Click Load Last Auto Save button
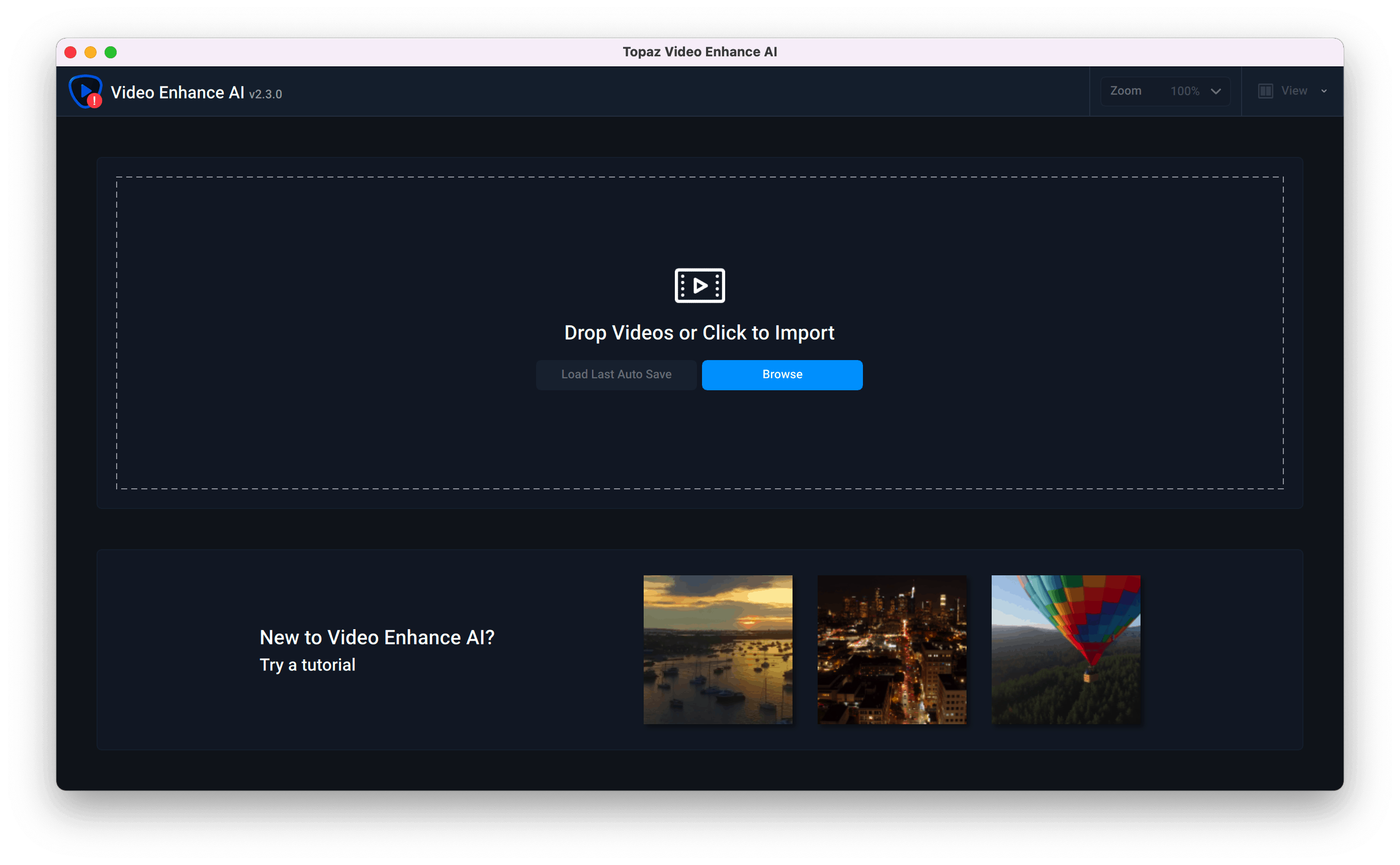Viewport: 1400px width, 865px height. point(617,374)
